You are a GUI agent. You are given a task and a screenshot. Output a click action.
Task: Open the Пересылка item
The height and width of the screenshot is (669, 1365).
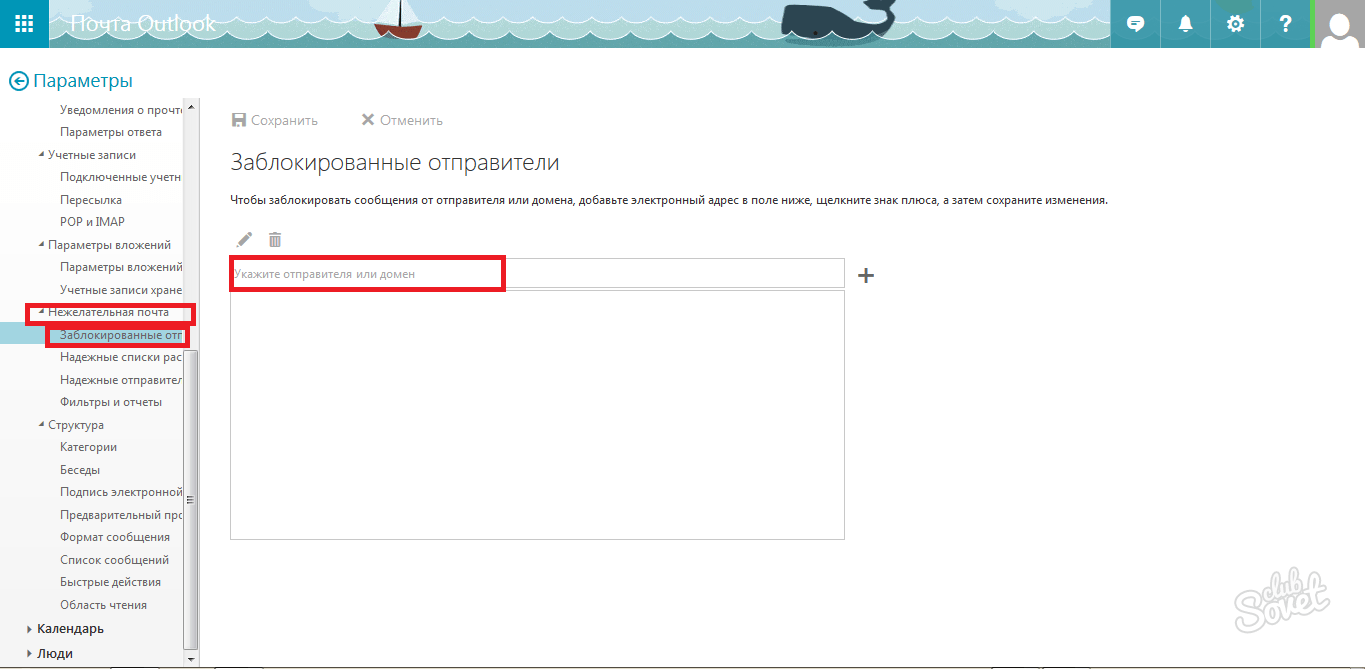(91, 200)
